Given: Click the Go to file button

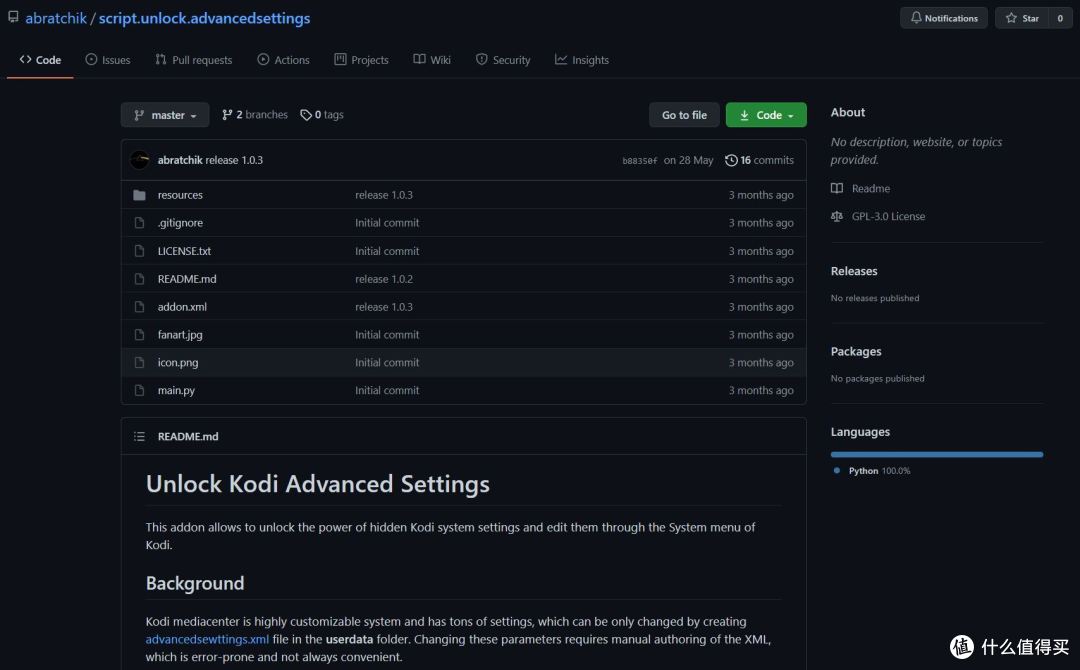Looking at the screenshot, I should [684, 115].
